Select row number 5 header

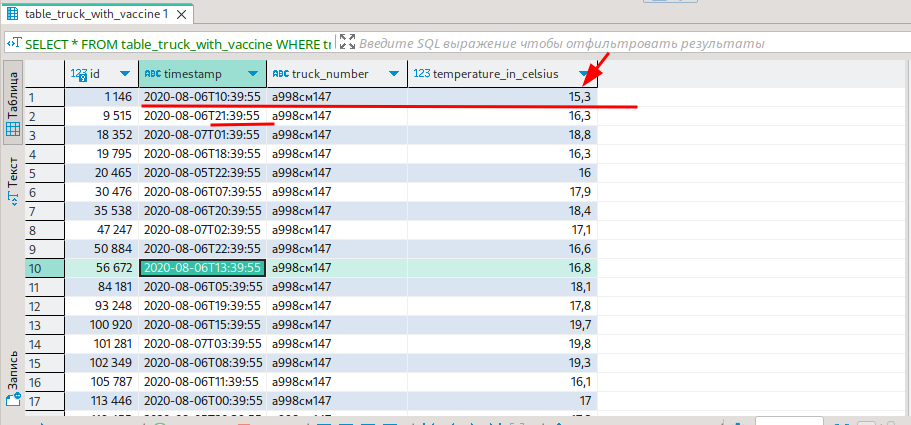tap(45, 173)
